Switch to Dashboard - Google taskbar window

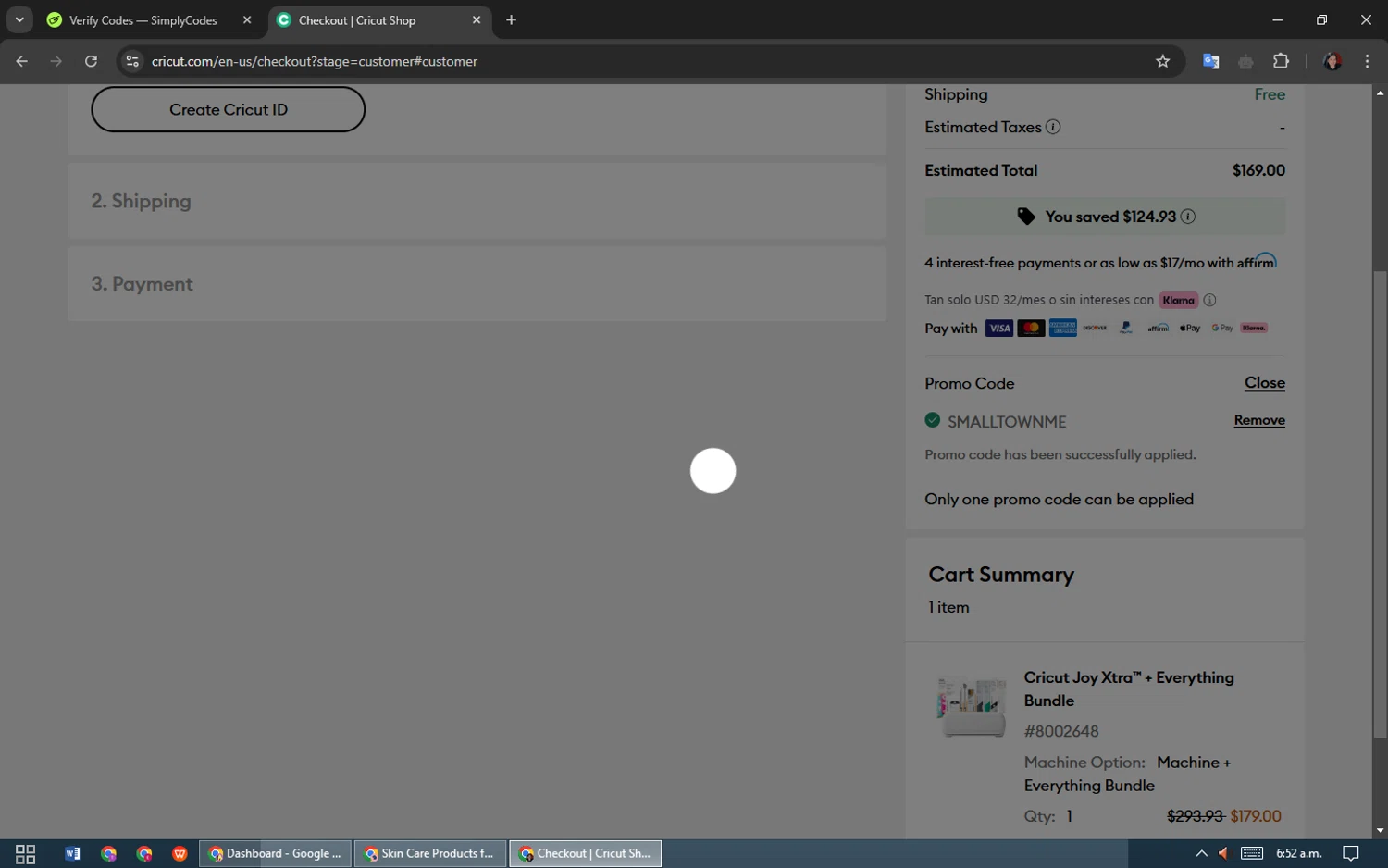(276, 853)
